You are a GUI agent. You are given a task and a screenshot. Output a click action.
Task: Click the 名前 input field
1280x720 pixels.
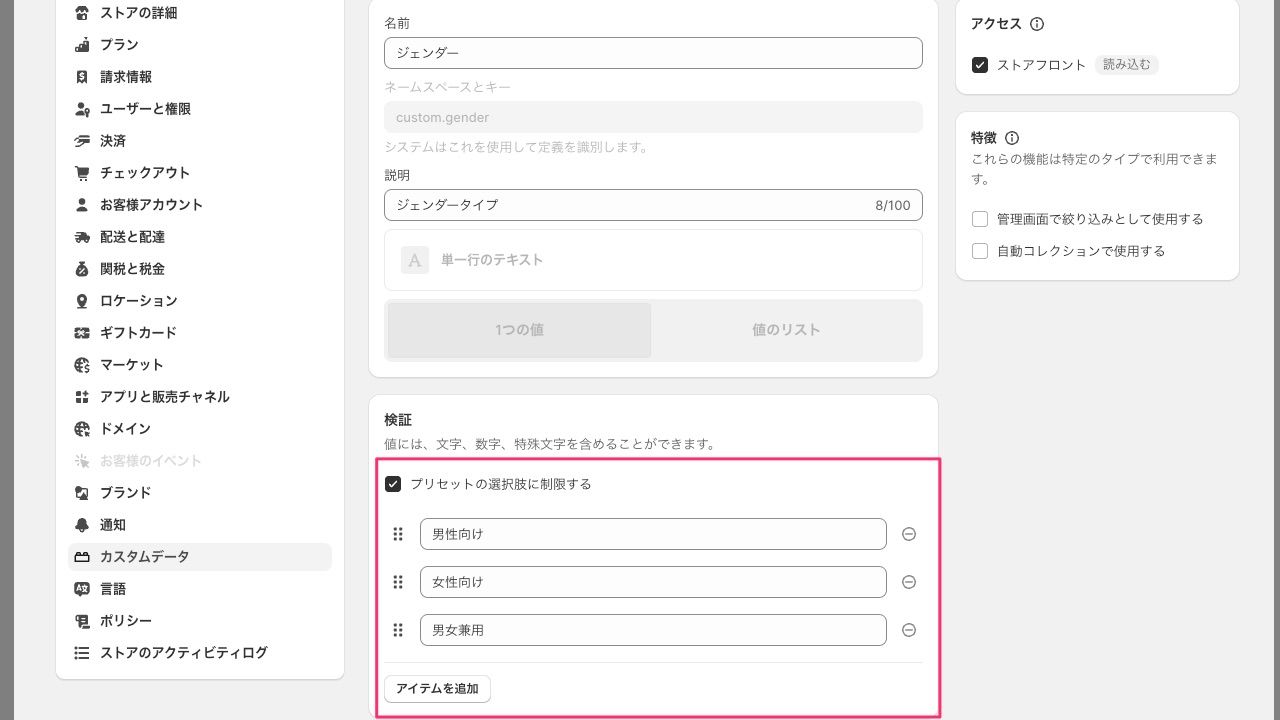tap(653, 53)
